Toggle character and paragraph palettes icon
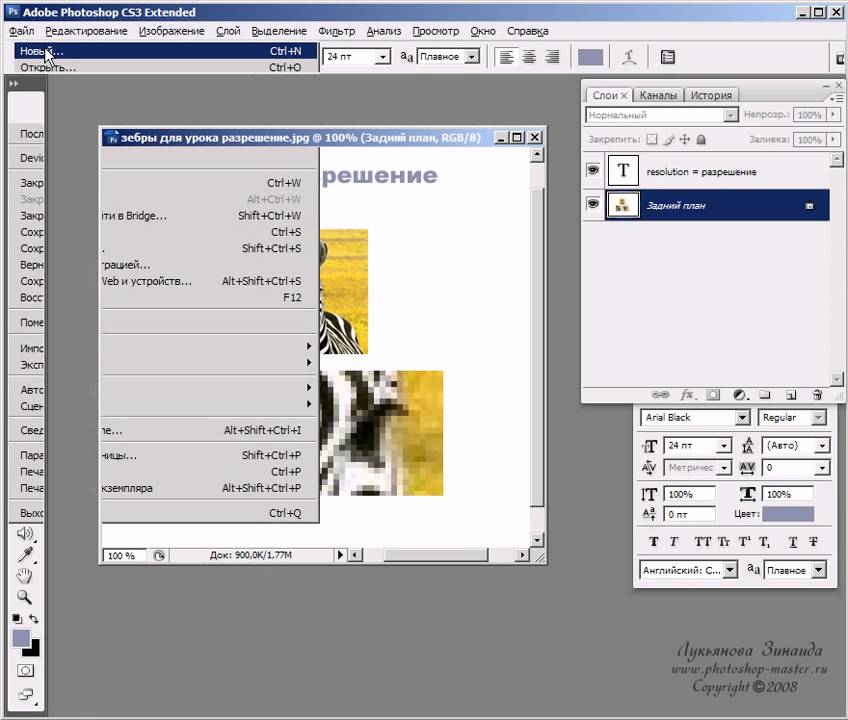 tap(668, 57)
